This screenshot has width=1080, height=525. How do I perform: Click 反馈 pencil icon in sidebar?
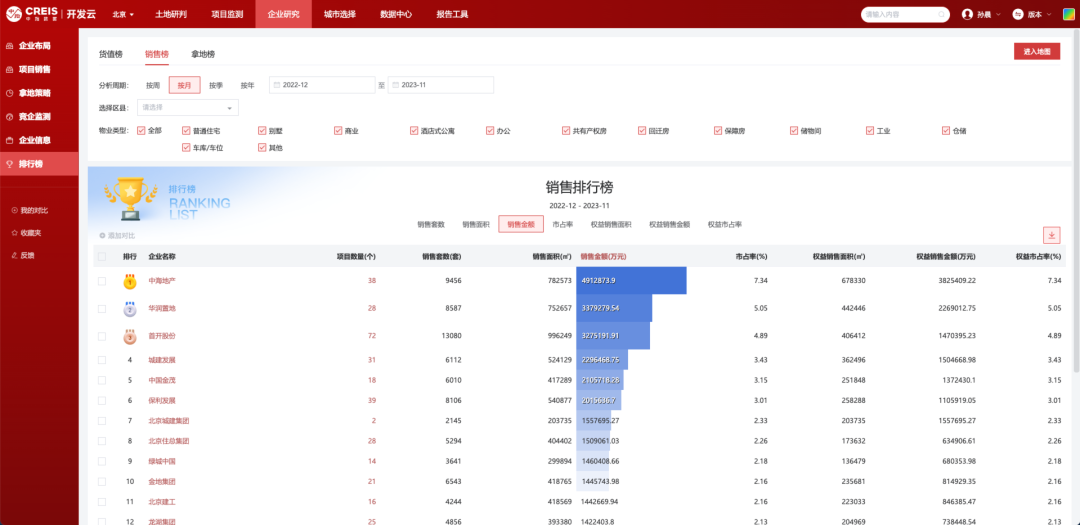[14, 255]
